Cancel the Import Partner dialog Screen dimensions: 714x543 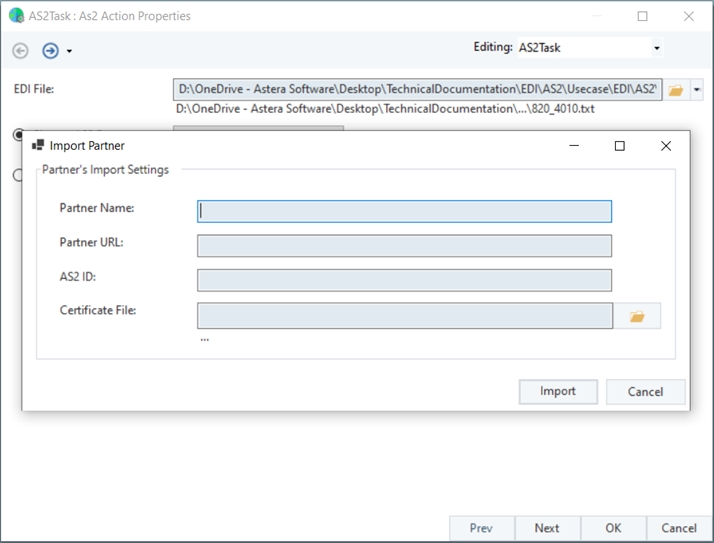pos(645,391)
